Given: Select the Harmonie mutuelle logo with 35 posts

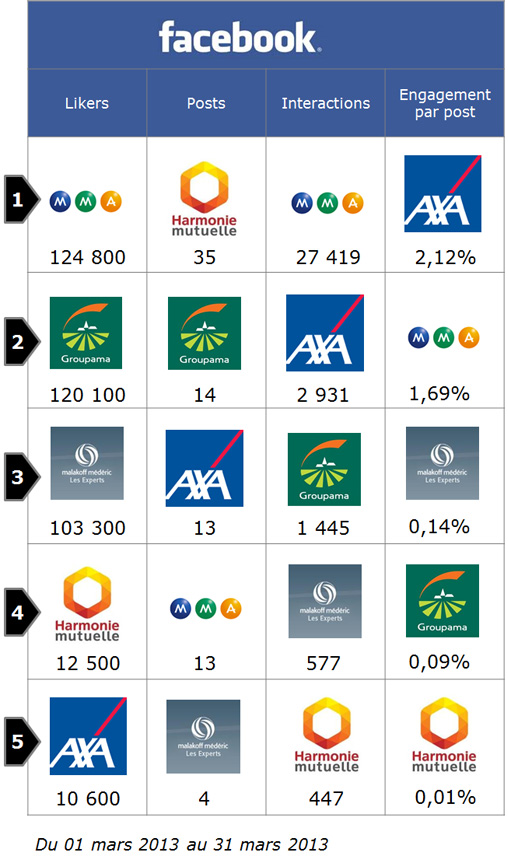Looking at the screenshot, I should 204,199.
